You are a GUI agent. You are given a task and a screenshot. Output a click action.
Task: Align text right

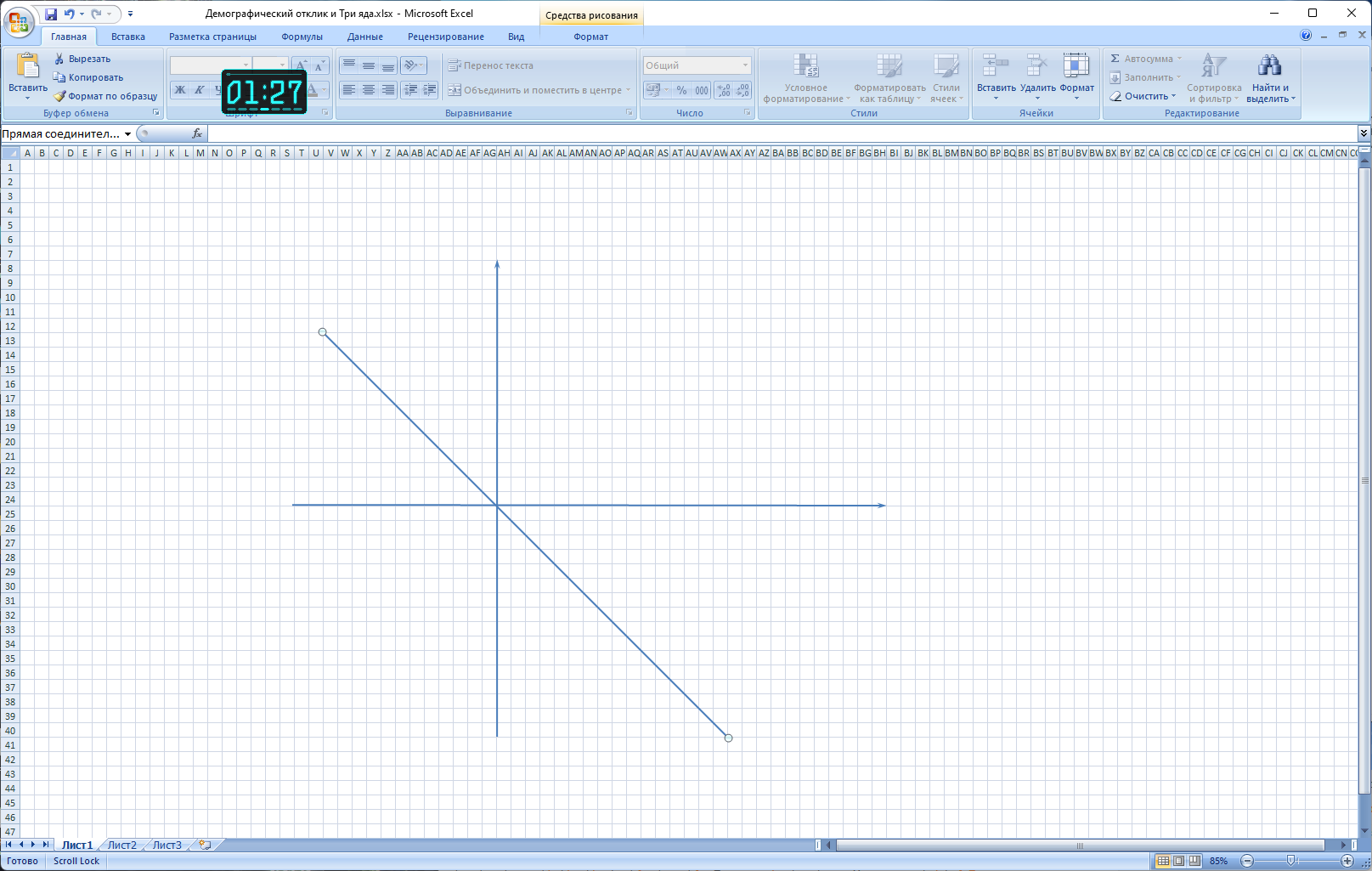click(388, 89)
